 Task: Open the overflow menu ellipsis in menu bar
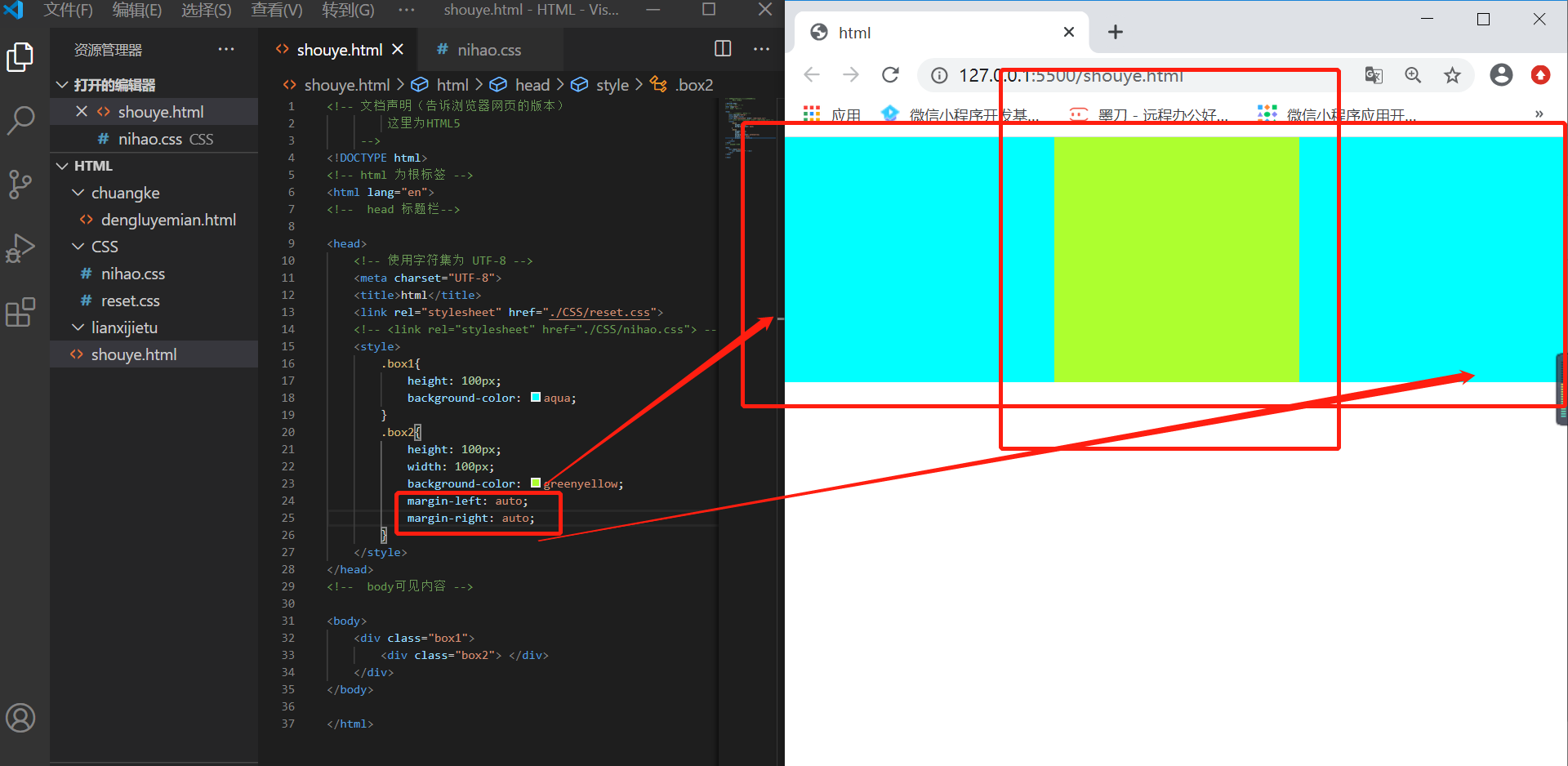pos(406,10)
